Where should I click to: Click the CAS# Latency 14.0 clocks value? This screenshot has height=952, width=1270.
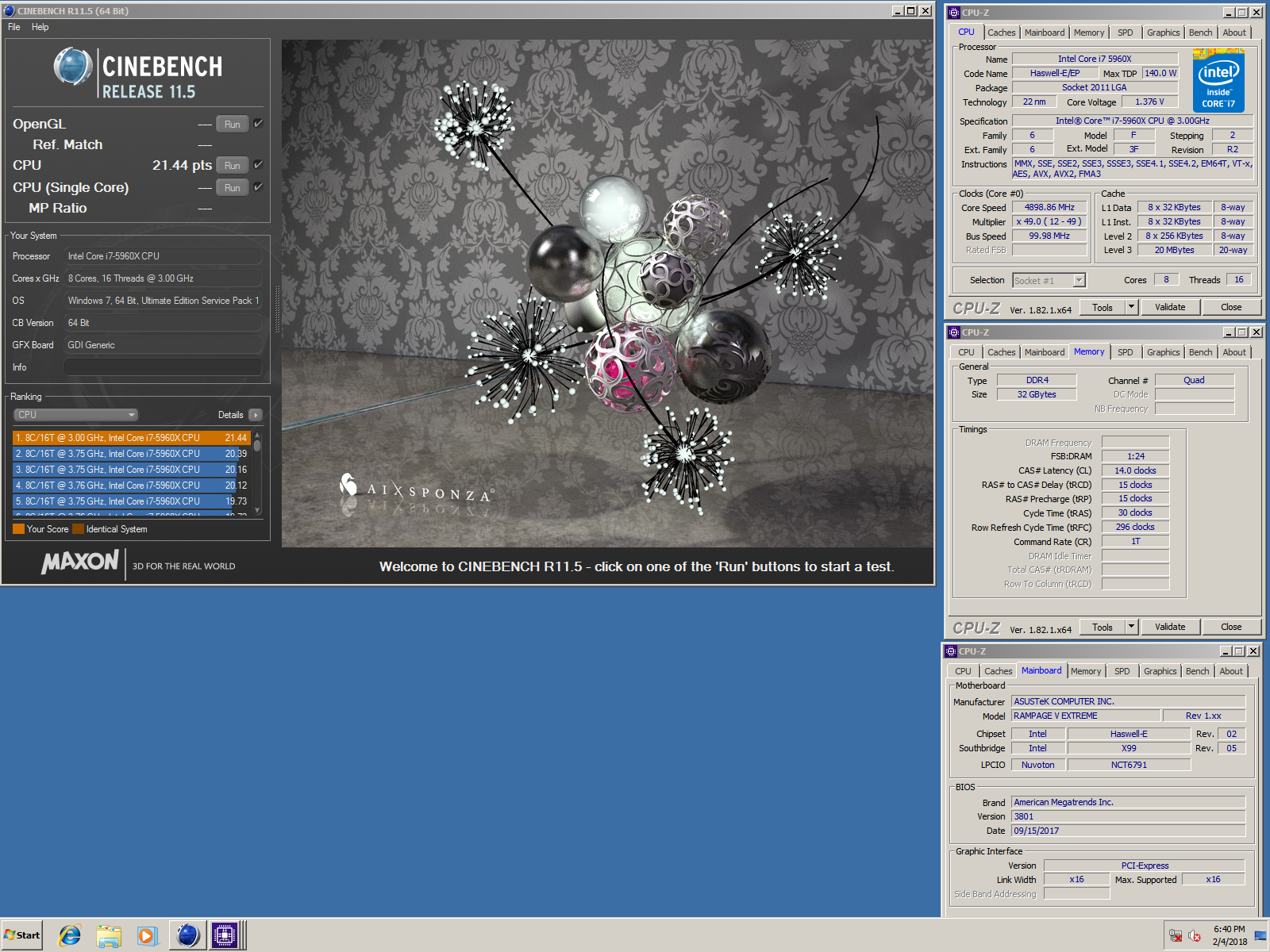(1135, 470)
